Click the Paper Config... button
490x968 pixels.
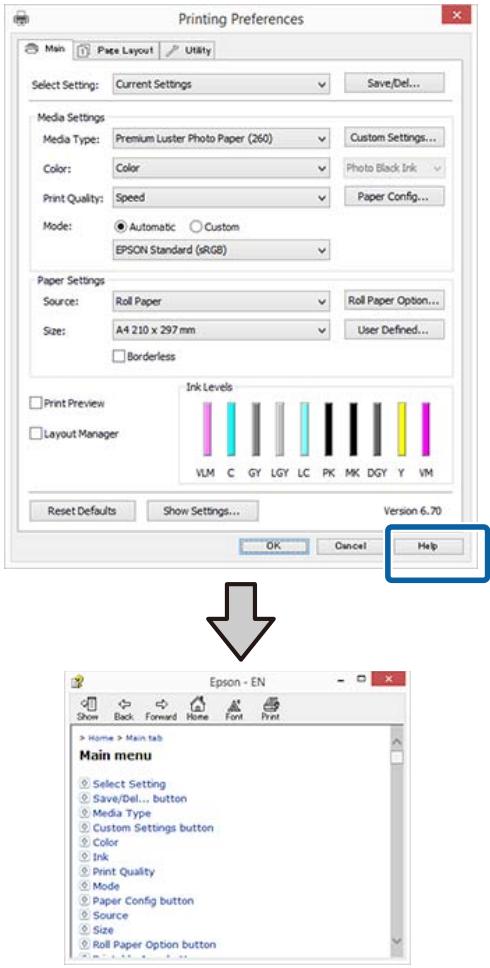coord(394,197)
